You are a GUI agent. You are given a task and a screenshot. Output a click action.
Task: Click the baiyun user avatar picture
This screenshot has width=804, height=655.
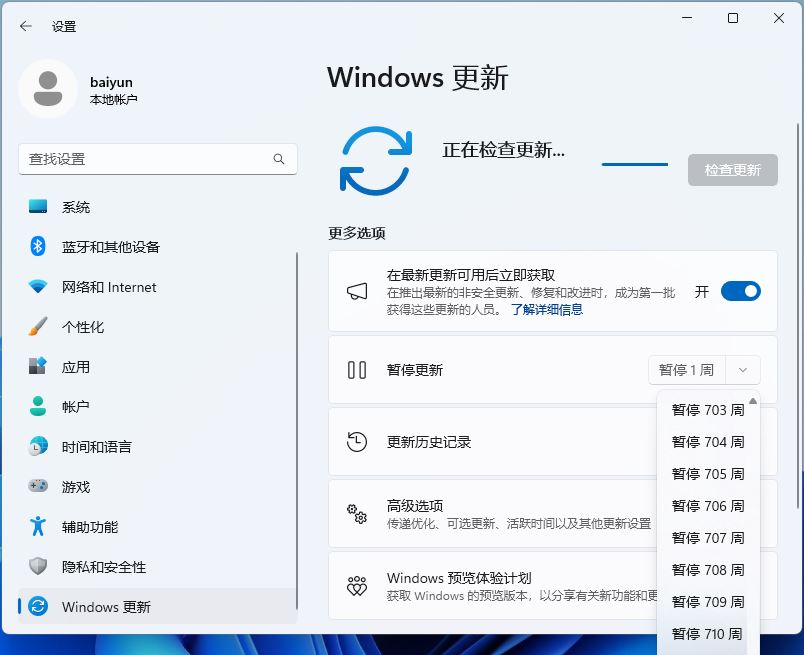(48, 89)
